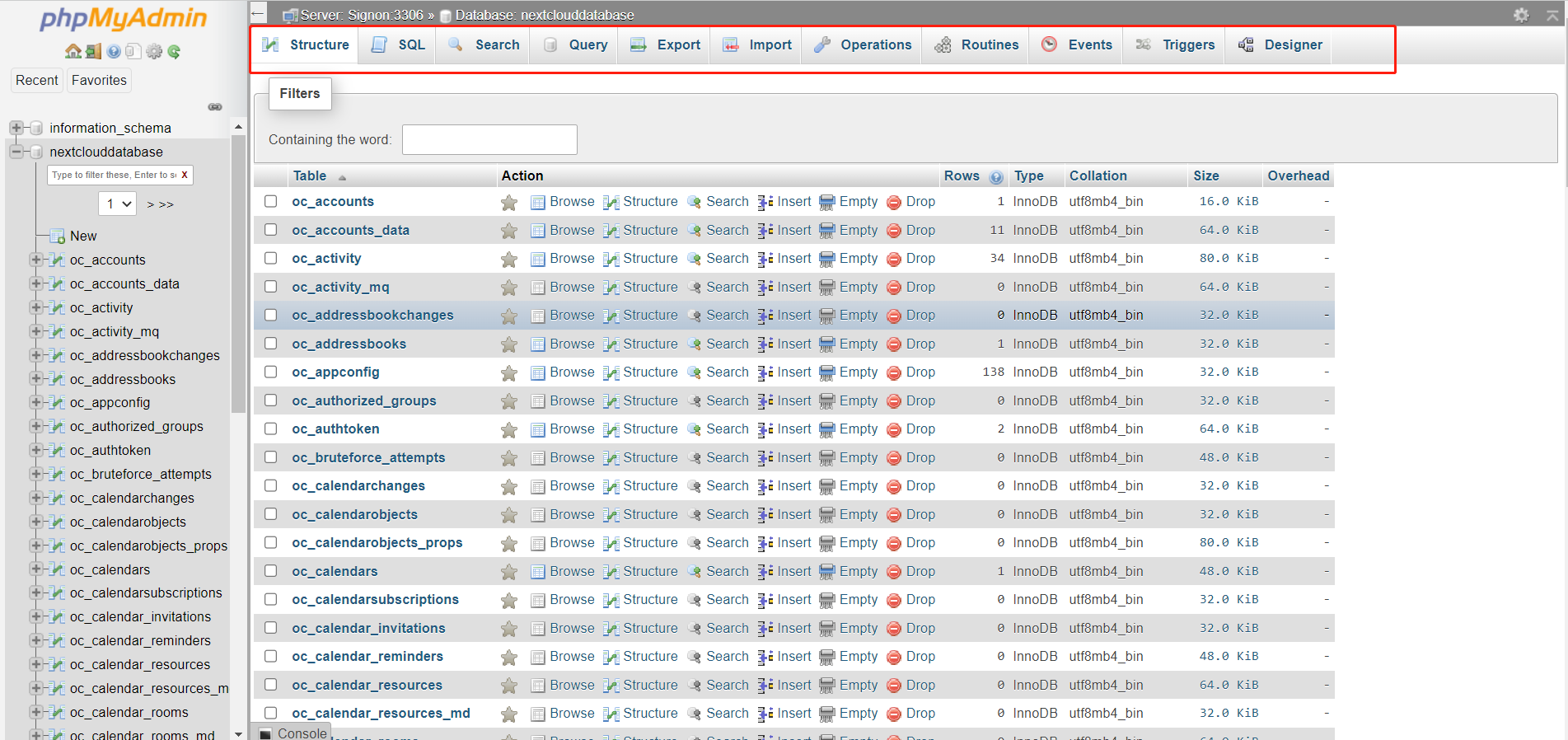
Task: Click collapse panel icon at top left of header
Action: pos(259,13)
